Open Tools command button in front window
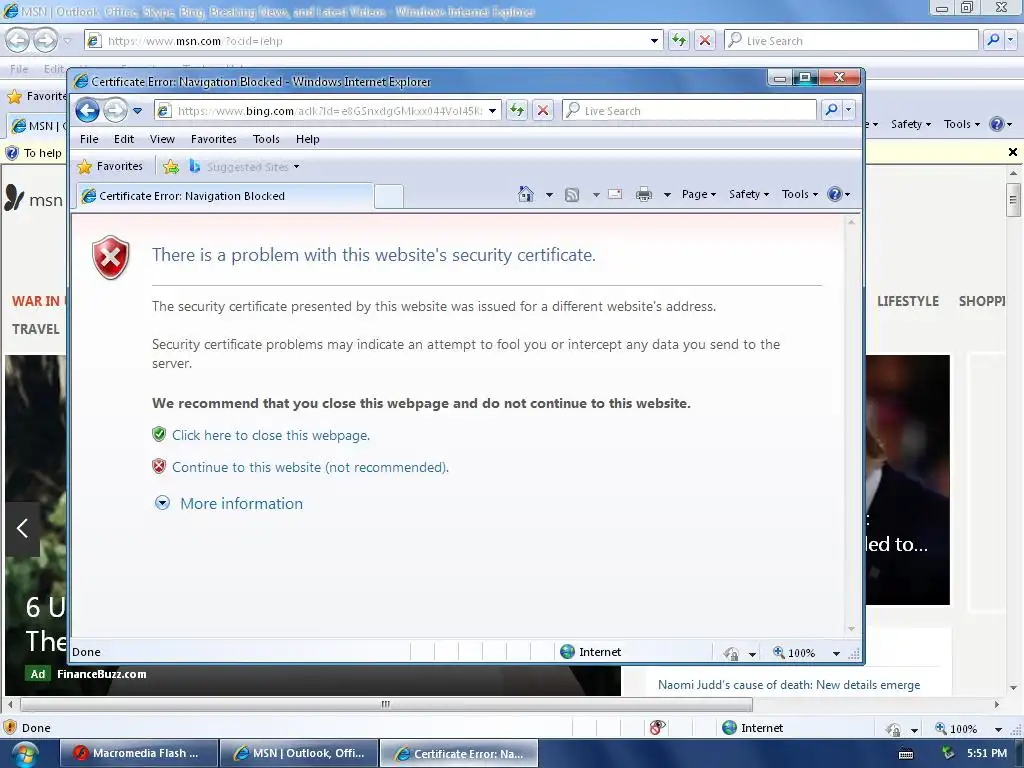Screen dimensions: 1024x768 [x=799, y=194]
